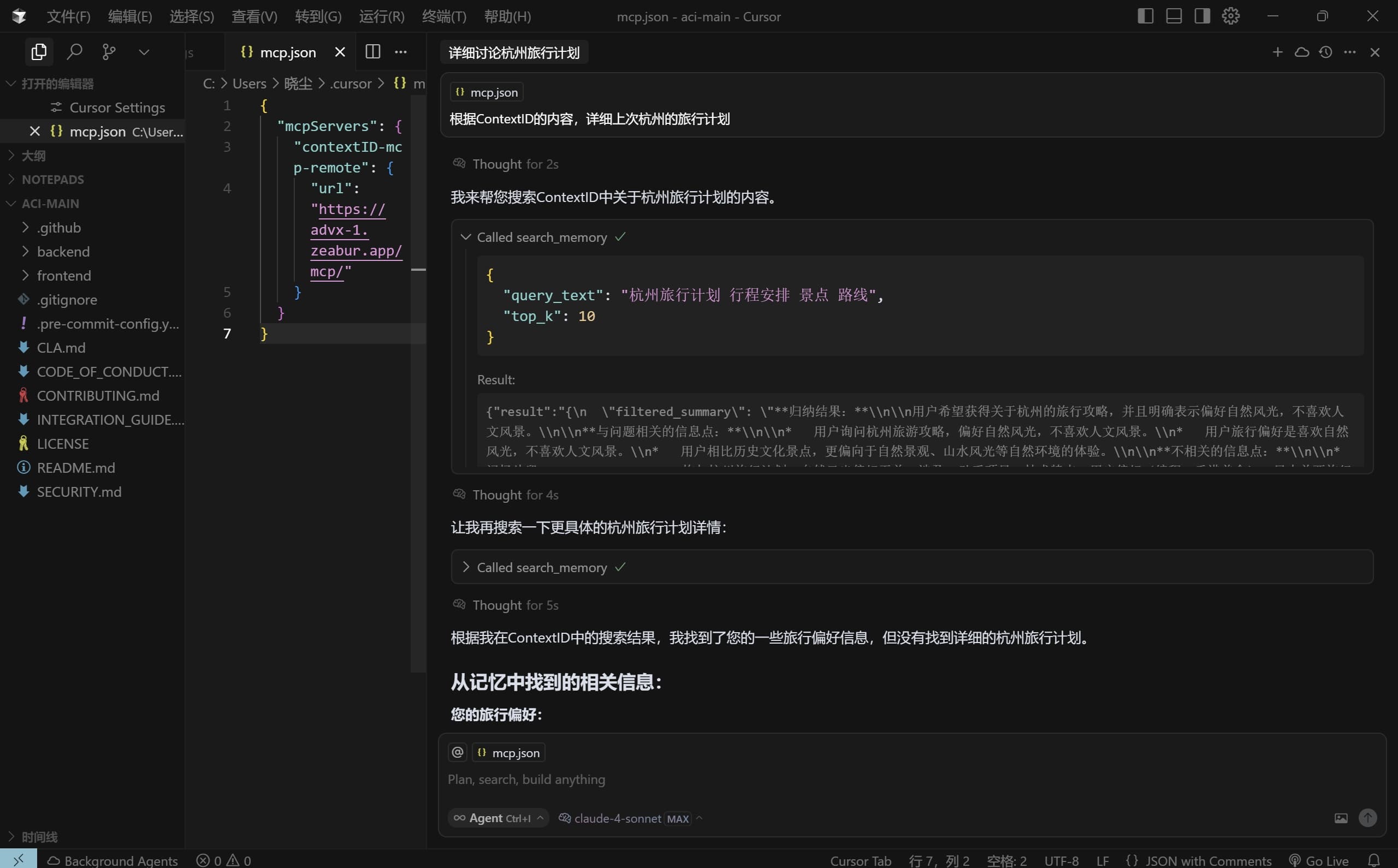Close the mcp.json editor tab
The height and width of the screenshot is (868, 1398).
coord(340,52)
